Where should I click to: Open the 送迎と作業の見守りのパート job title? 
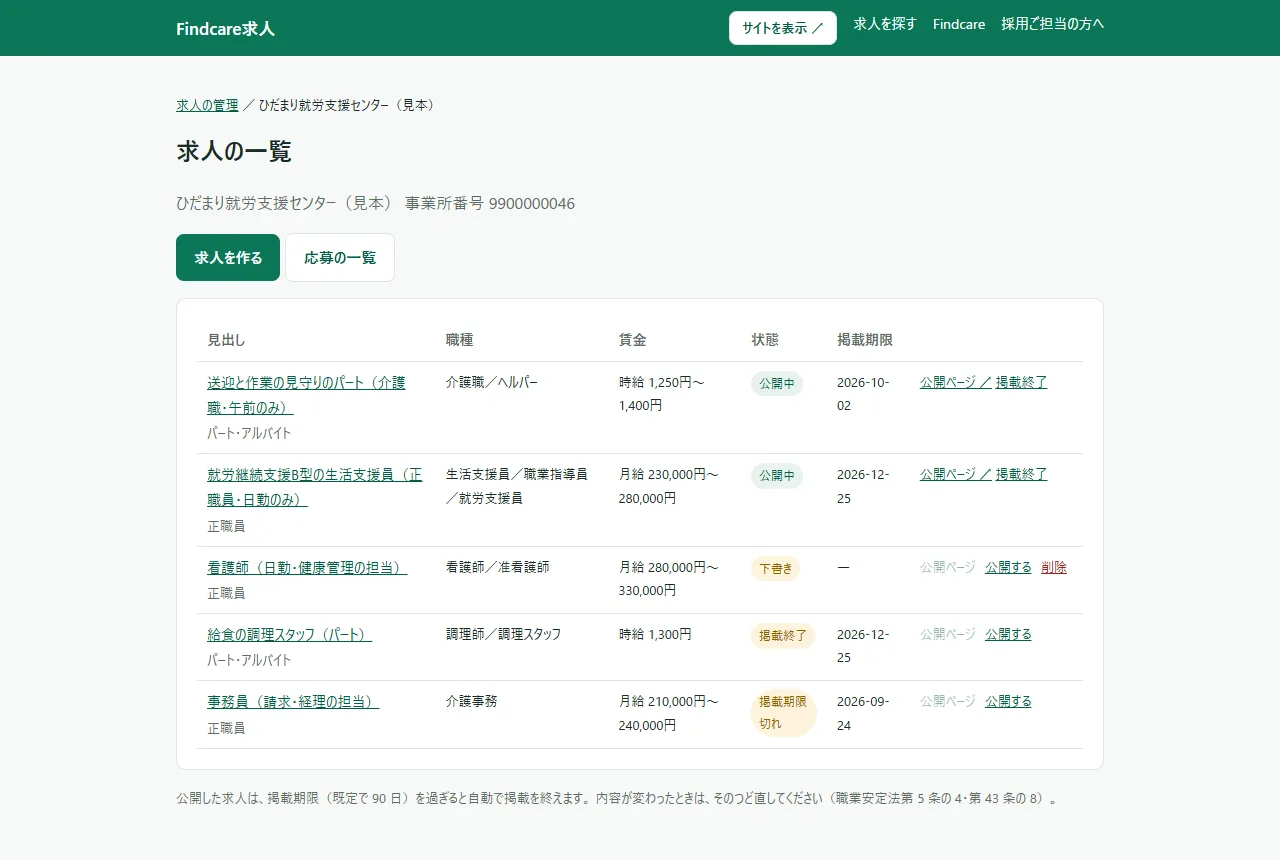tap(306, 395)
